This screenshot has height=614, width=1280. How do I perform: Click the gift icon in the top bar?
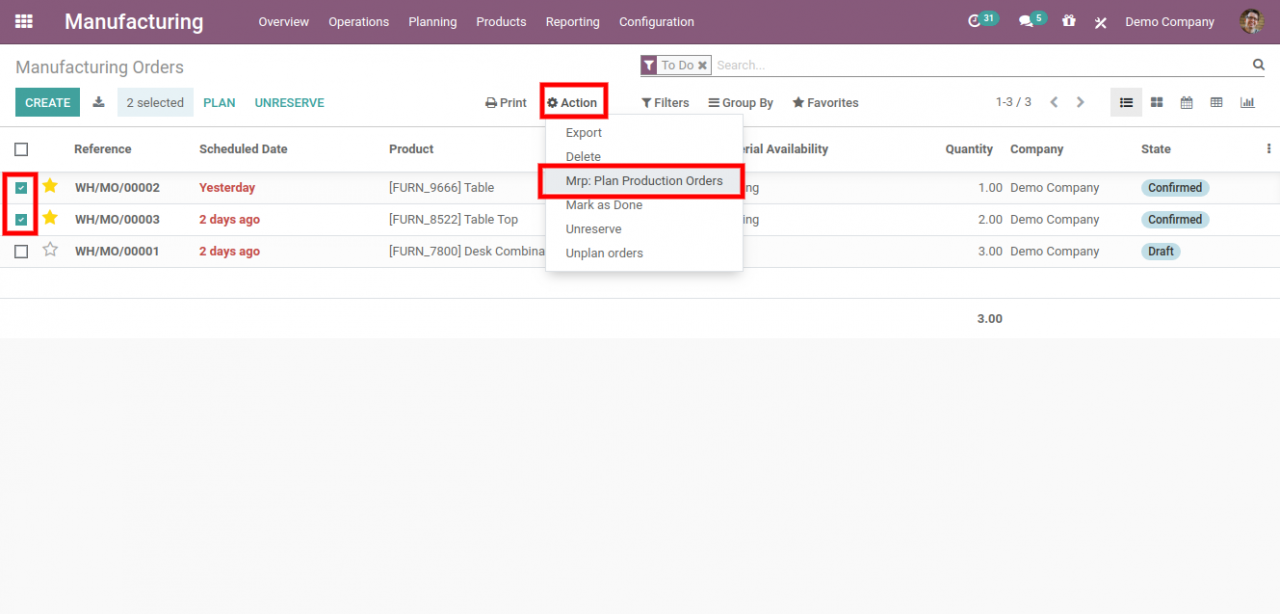[1068, 21]
